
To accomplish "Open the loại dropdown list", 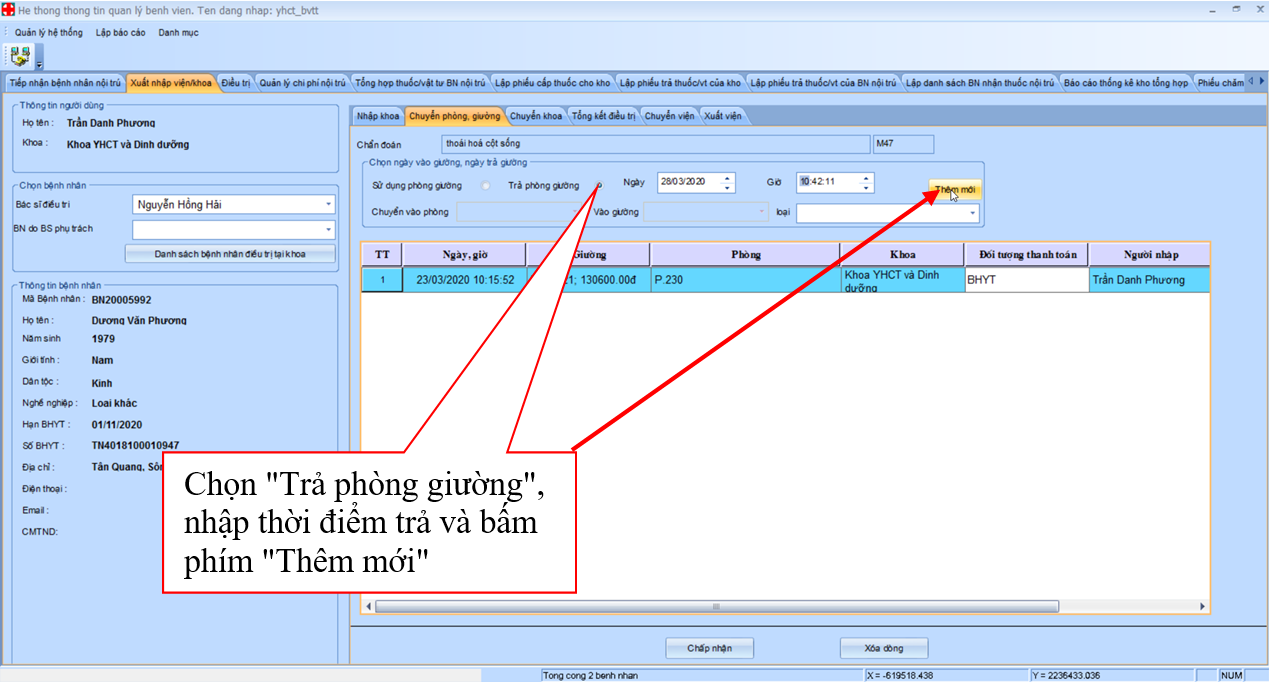I will (x=972, y=213).
